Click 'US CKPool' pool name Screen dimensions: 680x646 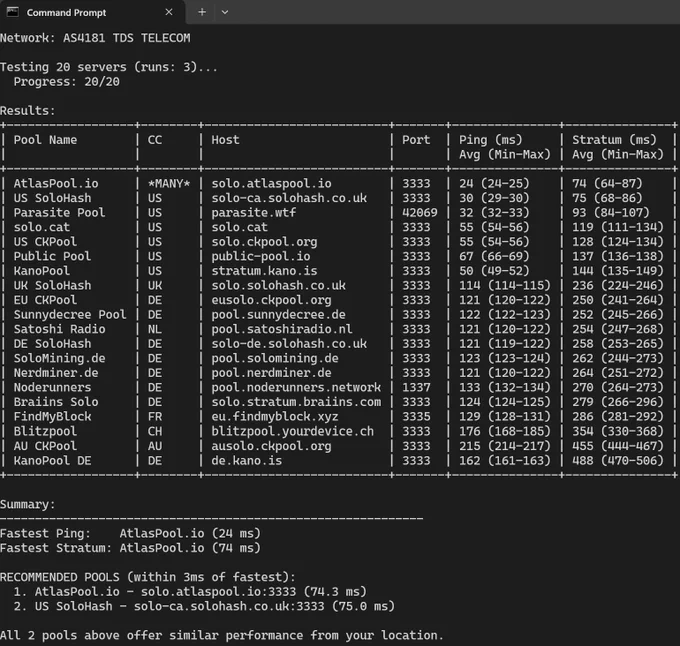pyautogui.click(x=45, y=242)
